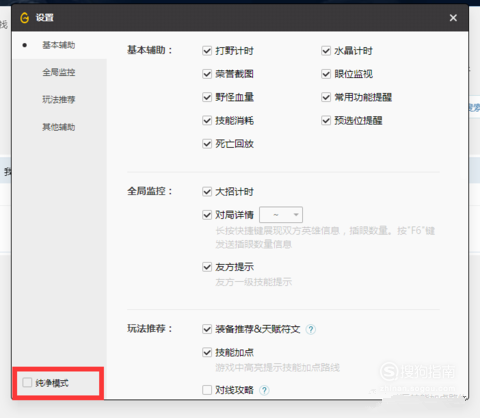480x418 pixels.
Task: Uncheck 打野计时 option
Action: coord(207,51)
